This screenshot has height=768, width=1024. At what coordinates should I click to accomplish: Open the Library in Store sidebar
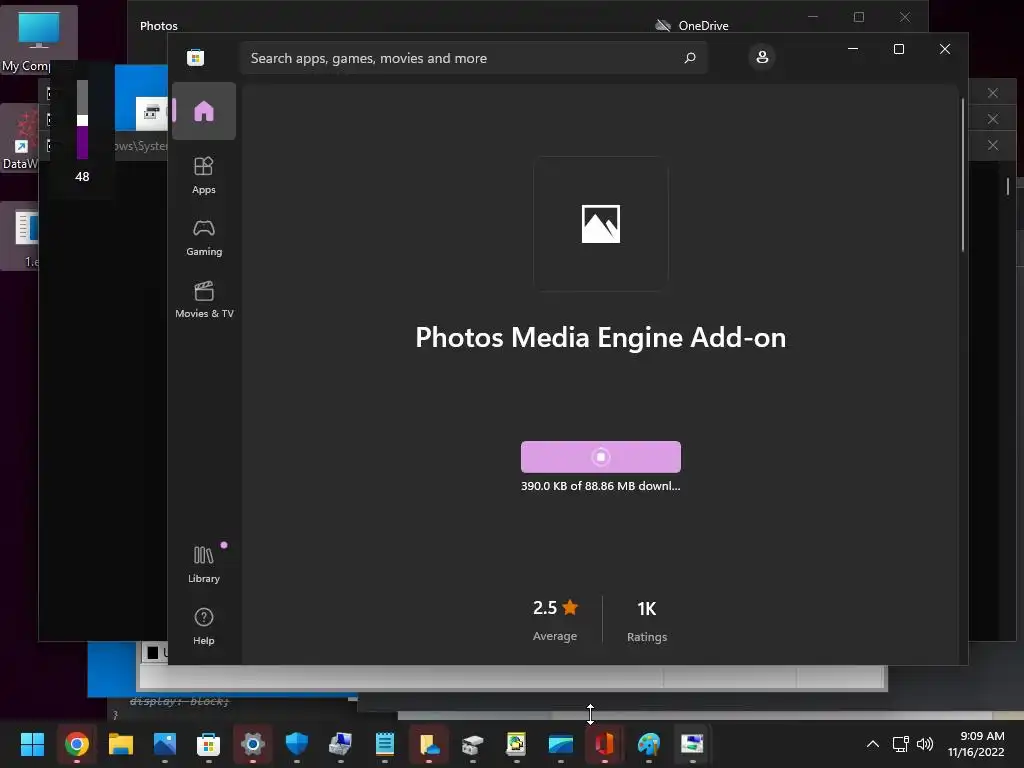(204, 564)
